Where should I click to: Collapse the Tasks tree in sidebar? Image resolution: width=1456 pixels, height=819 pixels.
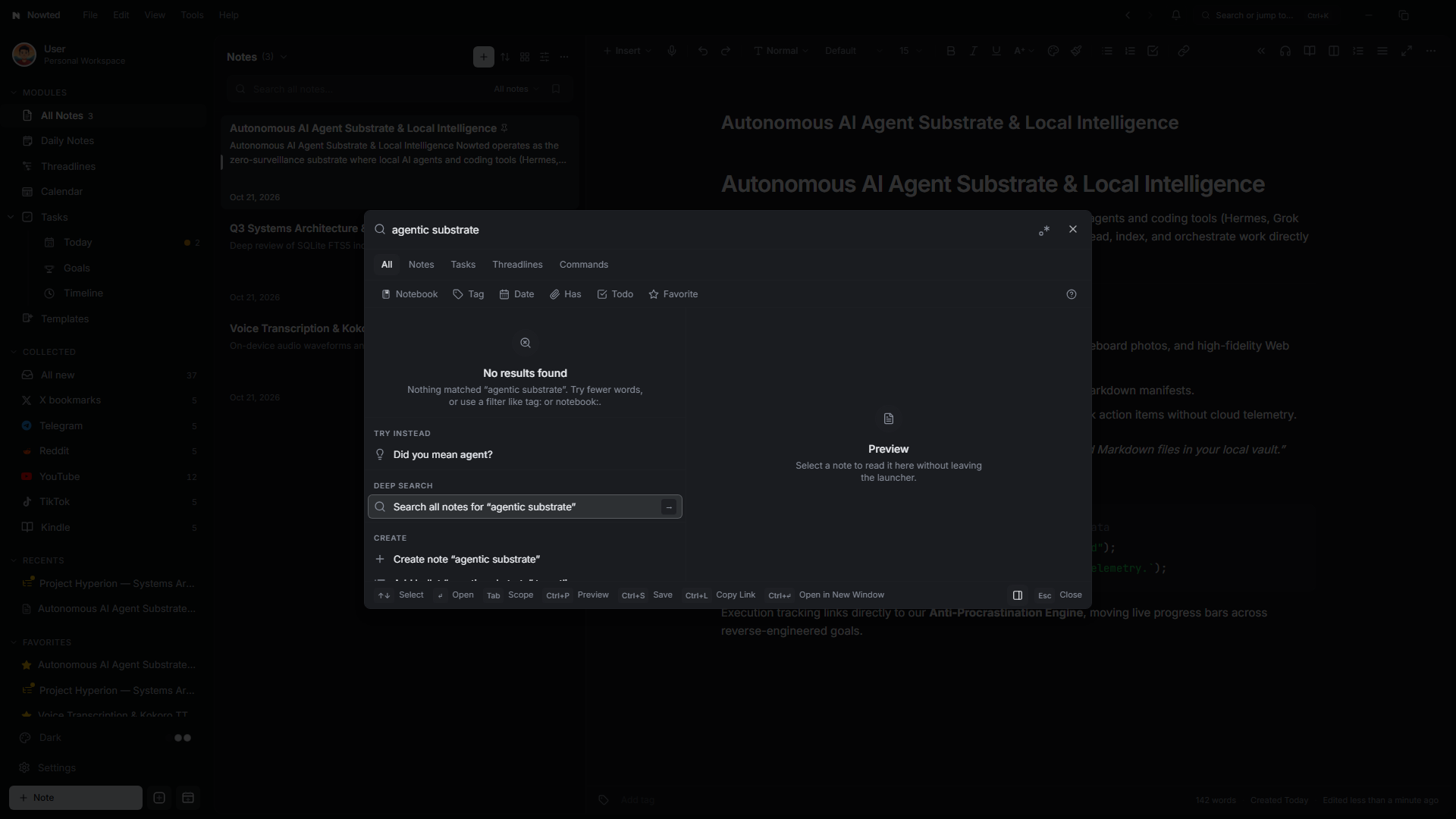(x=11, y=218)
